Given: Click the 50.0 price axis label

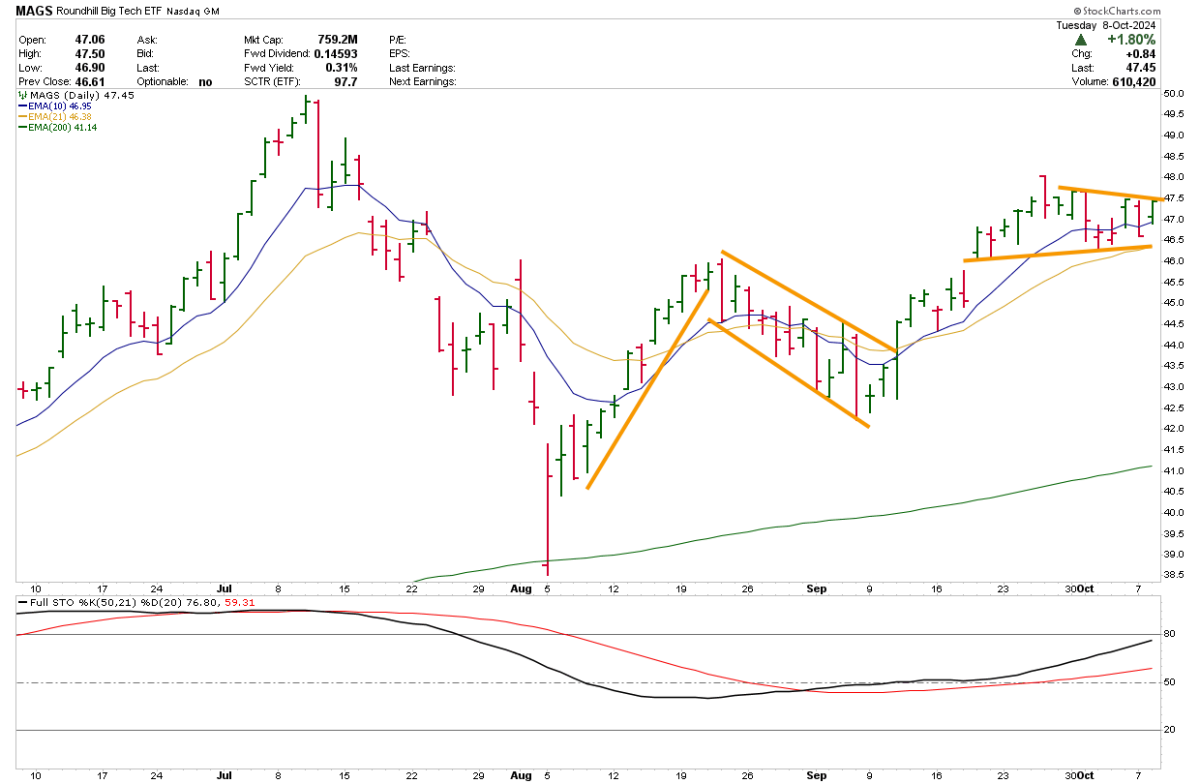Looking at the screenshot, I should coord(1173,93).
